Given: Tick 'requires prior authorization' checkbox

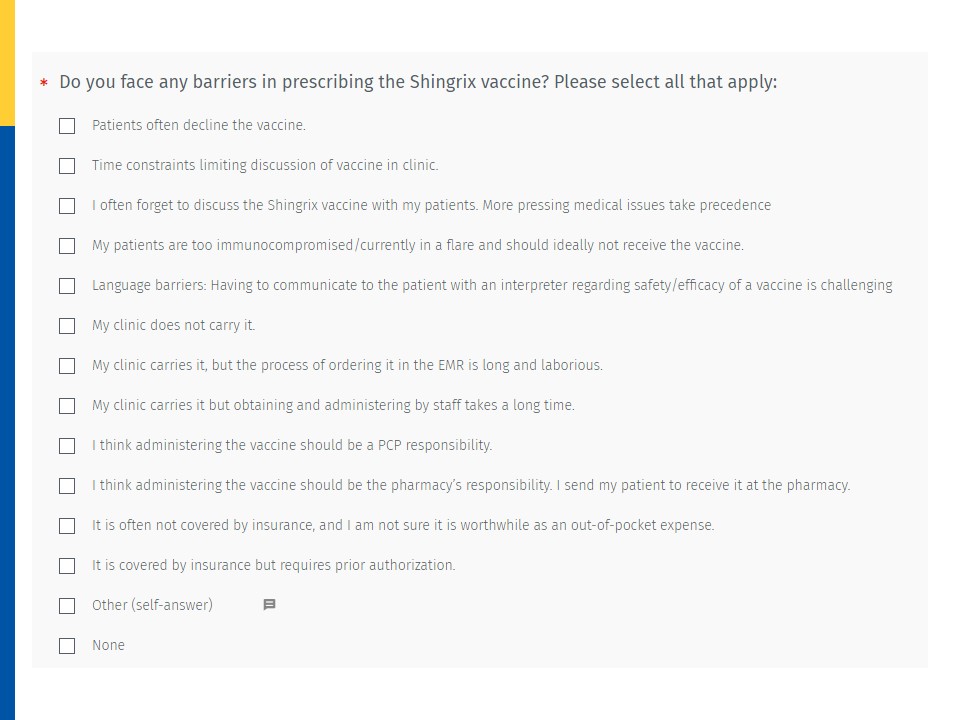Looking at the screenshot, I should coord(67,566).
